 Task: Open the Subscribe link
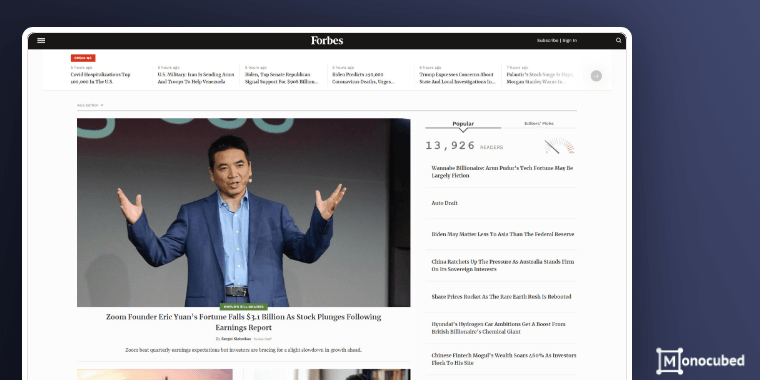[x=547, y=41]
